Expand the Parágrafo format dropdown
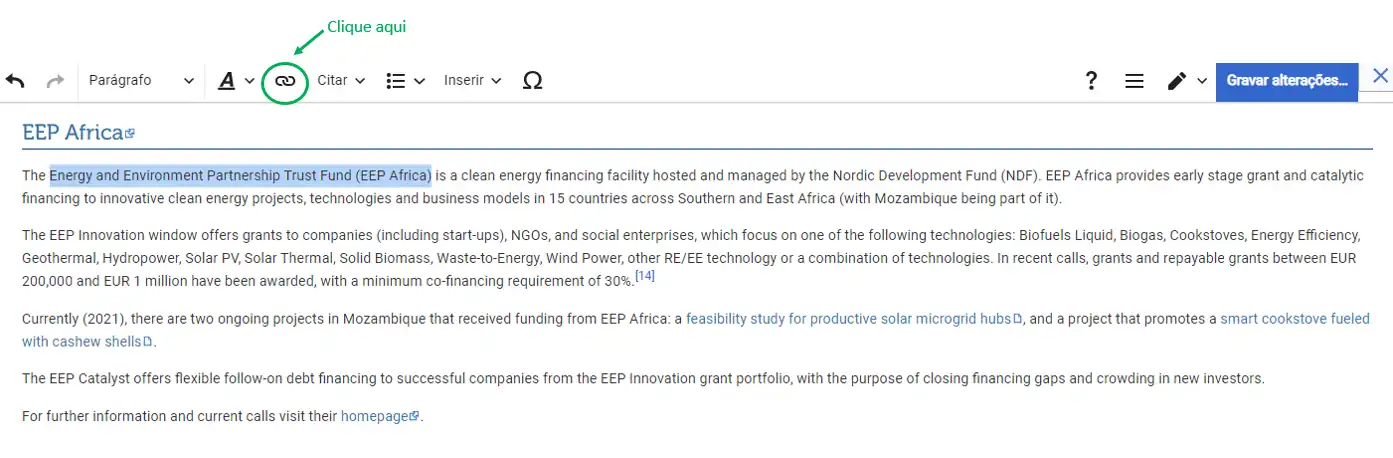 141,81
